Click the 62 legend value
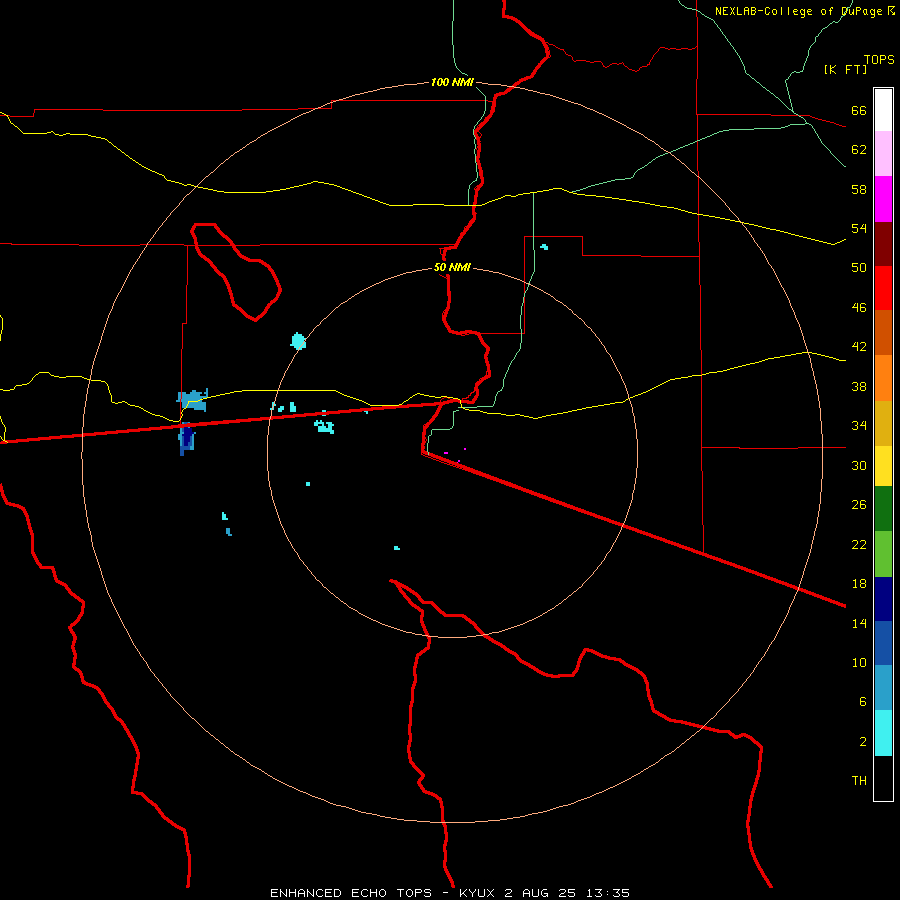 tap(859, 149)
